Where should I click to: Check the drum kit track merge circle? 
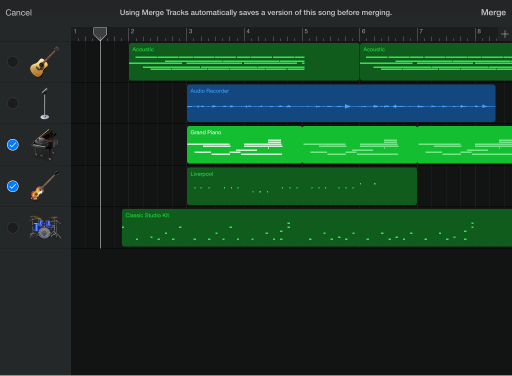tap(13, 228)
